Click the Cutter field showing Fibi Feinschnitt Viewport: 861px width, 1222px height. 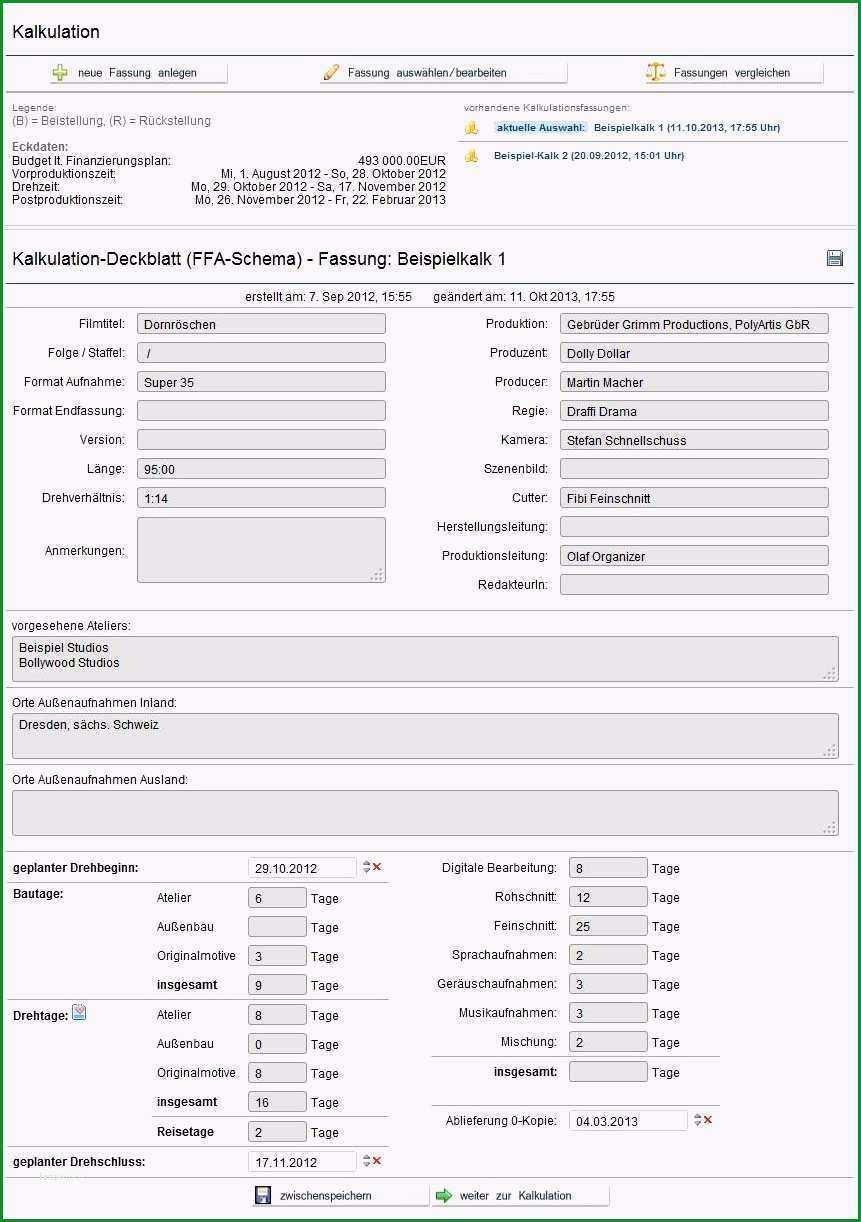tap(694, 498)
